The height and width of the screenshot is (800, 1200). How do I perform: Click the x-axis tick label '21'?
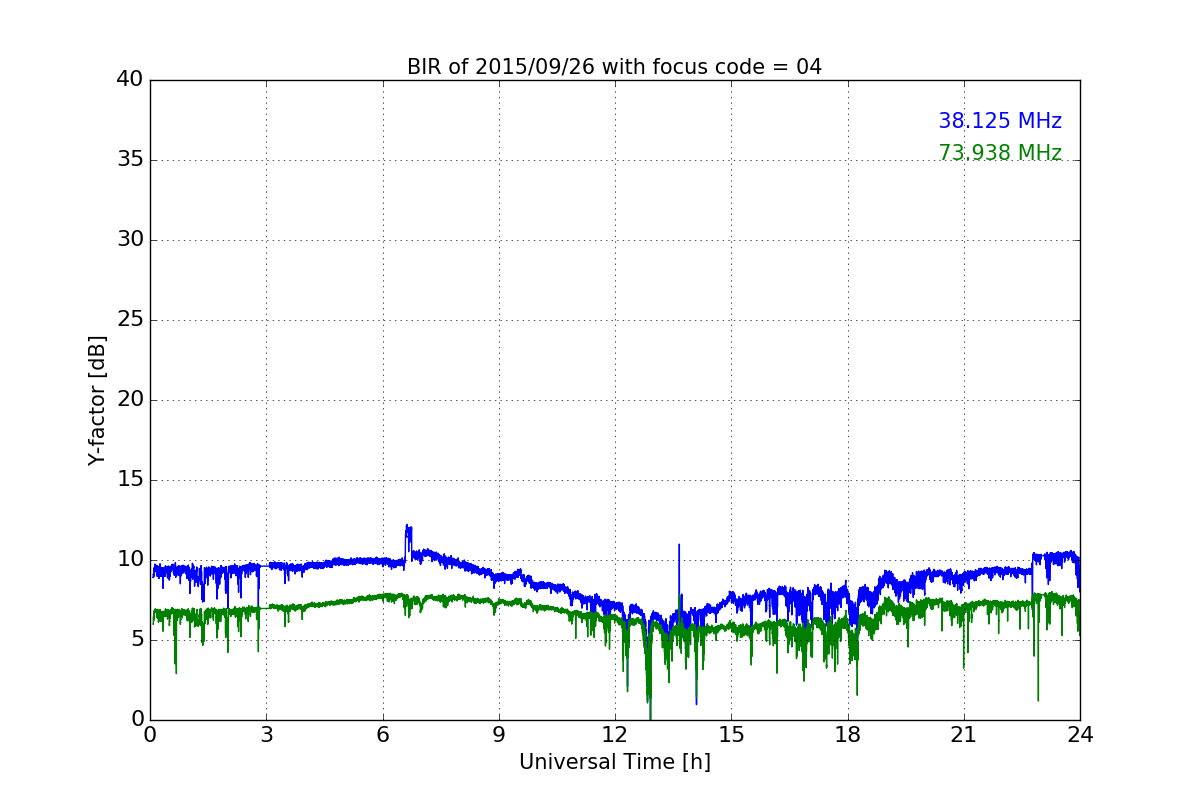coord(964,735)
